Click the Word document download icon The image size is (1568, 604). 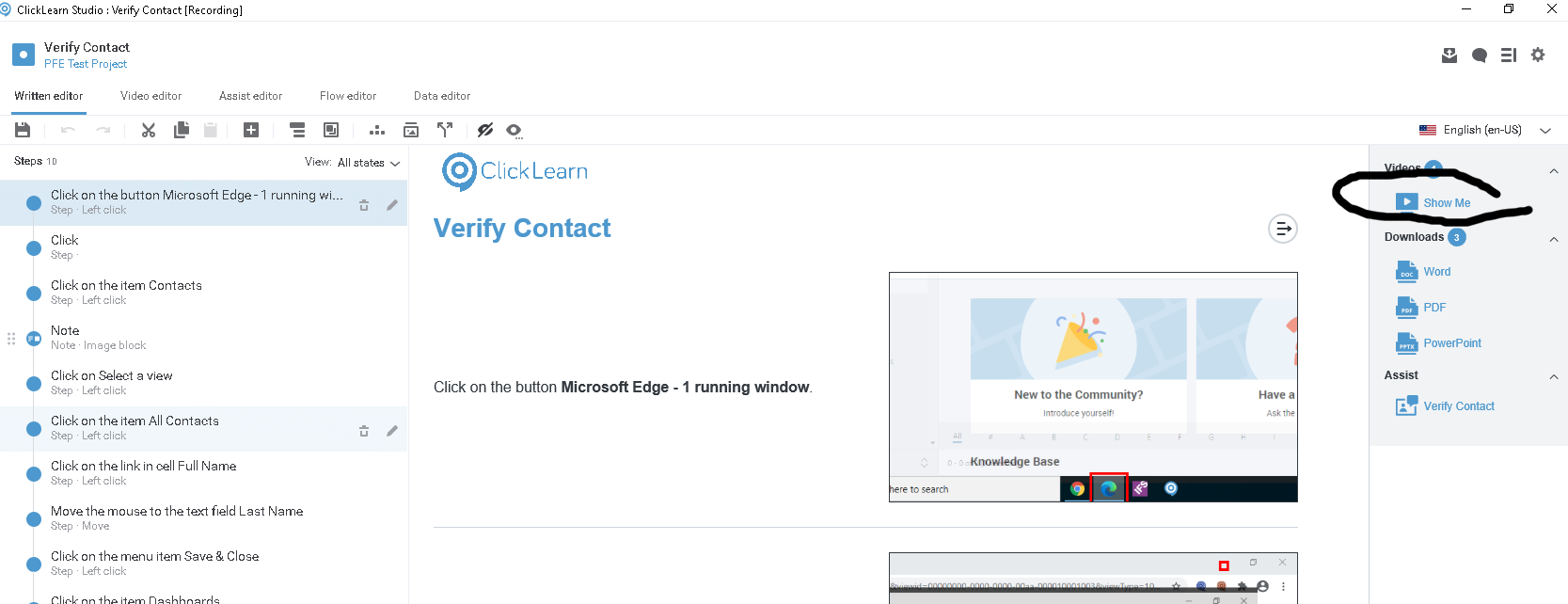[x=1406, y=272]
